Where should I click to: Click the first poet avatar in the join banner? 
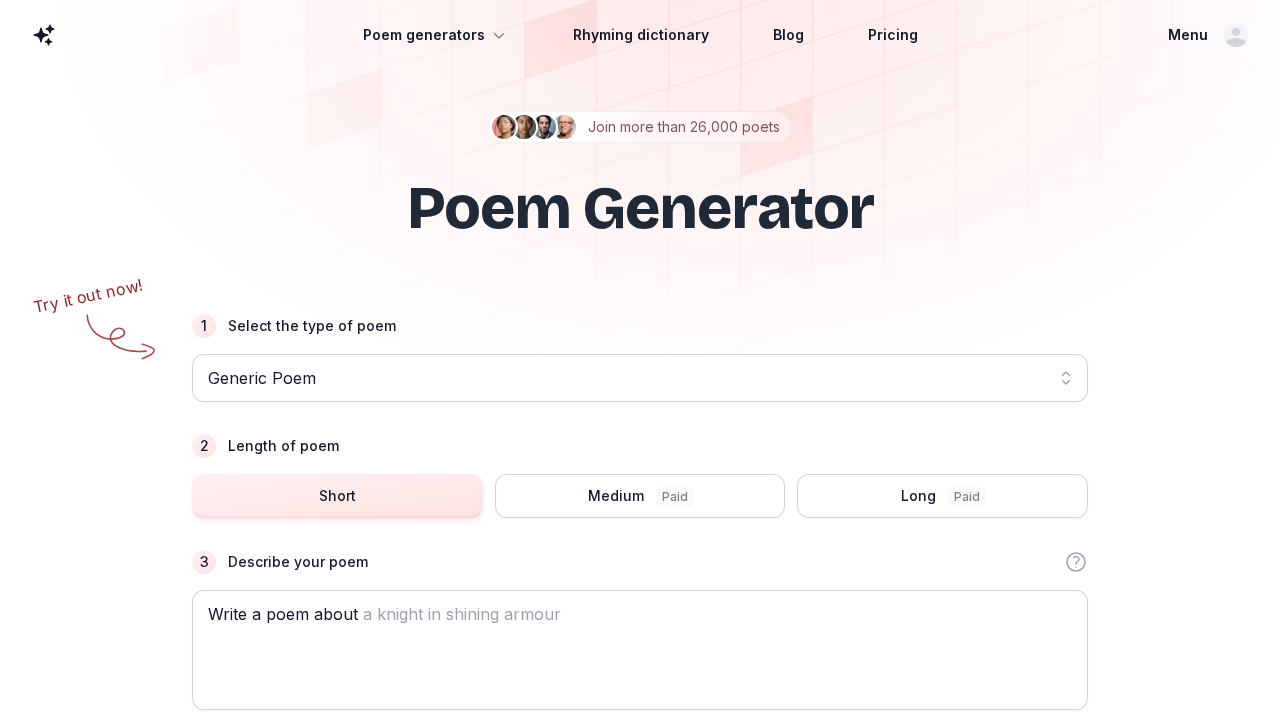(504, 127)
